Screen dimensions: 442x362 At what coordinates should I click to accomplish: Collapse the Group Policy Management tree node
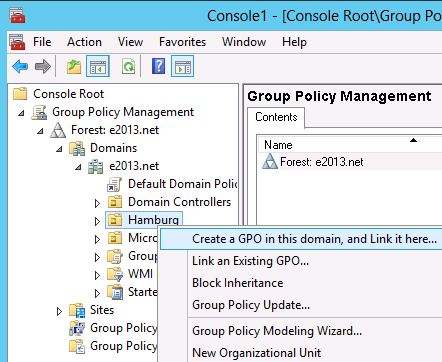(x=21, y=113)
